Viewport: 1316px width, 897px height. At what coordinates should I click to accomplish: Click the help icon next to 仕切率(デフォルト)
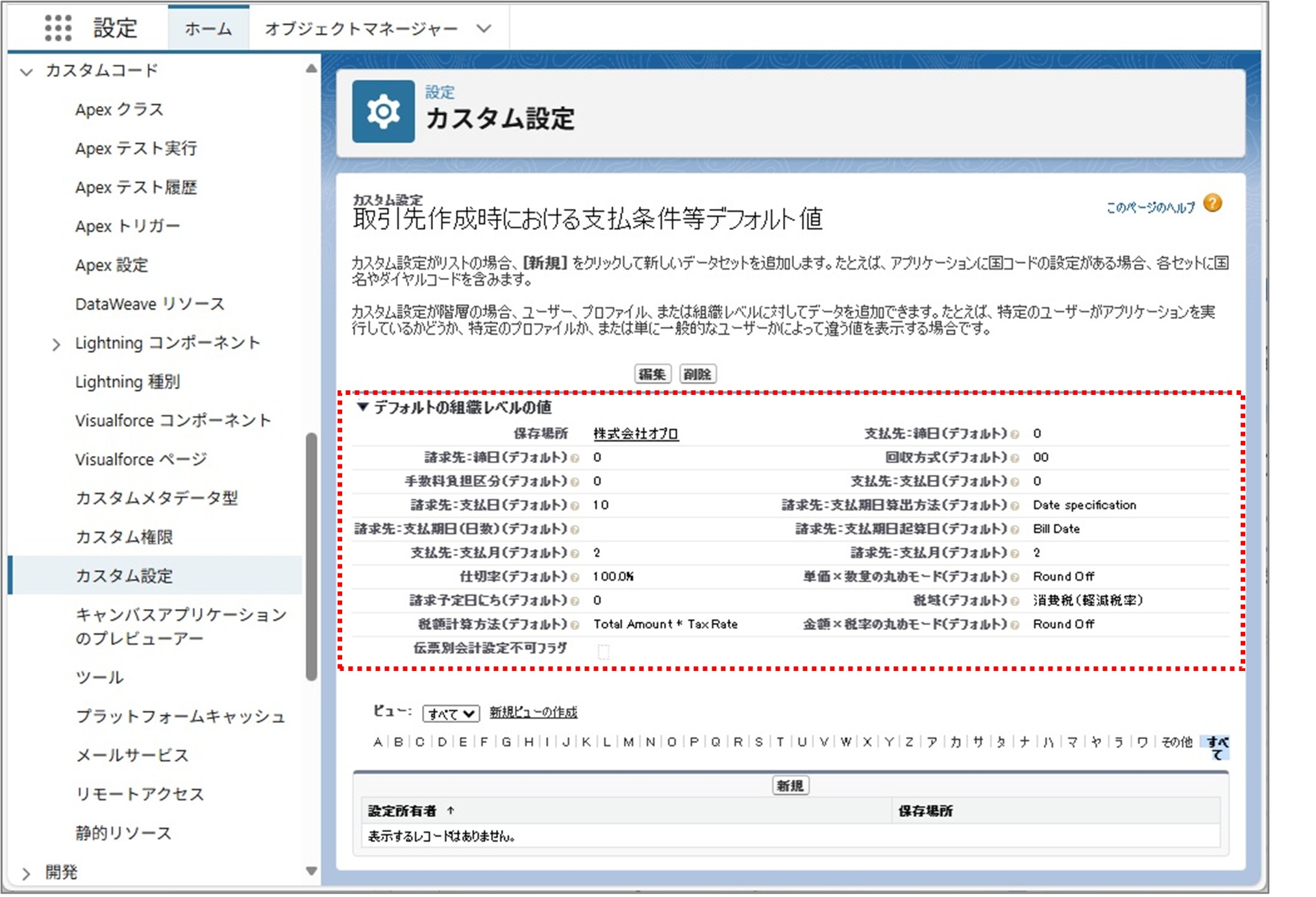[576, 577]
